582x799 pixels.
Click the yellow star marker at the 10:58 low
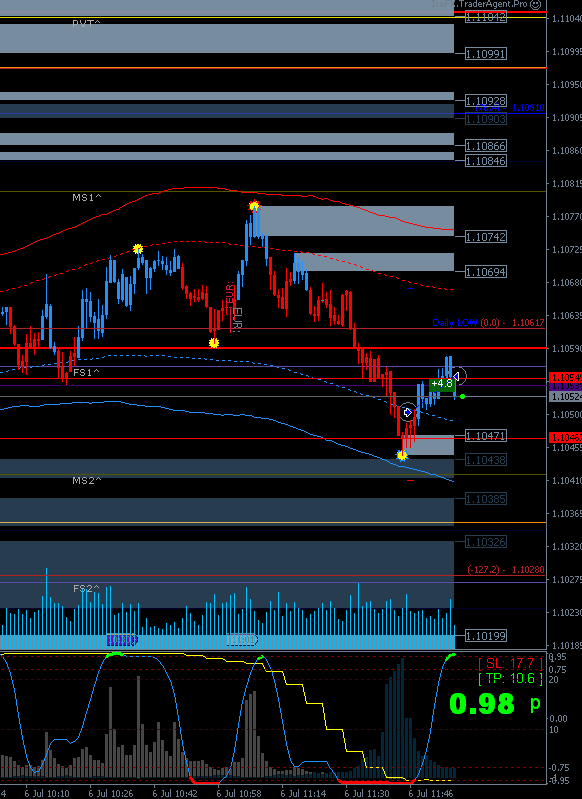[x=214, y=343]
